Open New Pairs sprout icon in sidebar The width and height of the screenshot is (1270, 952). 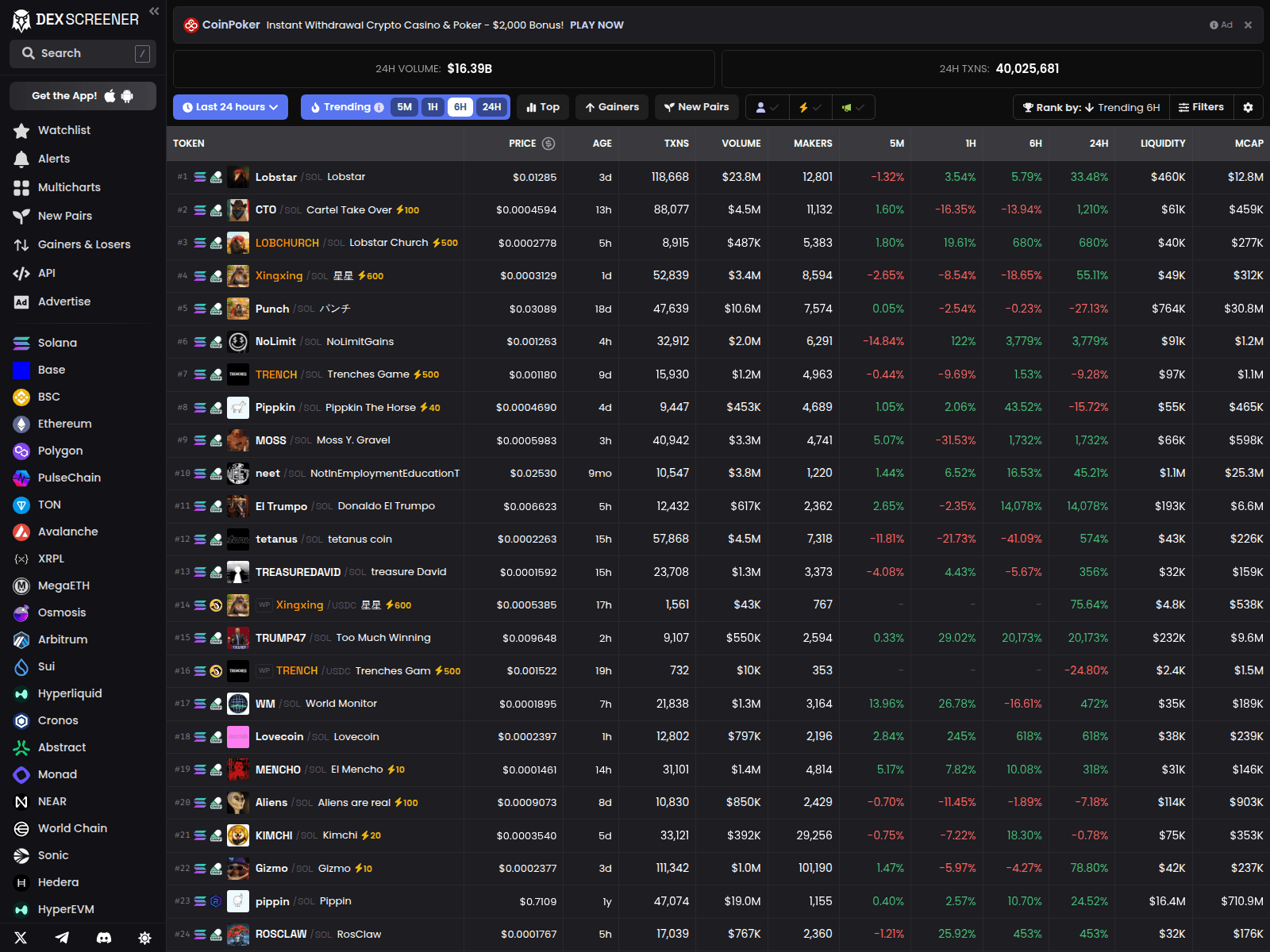(21, 216)
